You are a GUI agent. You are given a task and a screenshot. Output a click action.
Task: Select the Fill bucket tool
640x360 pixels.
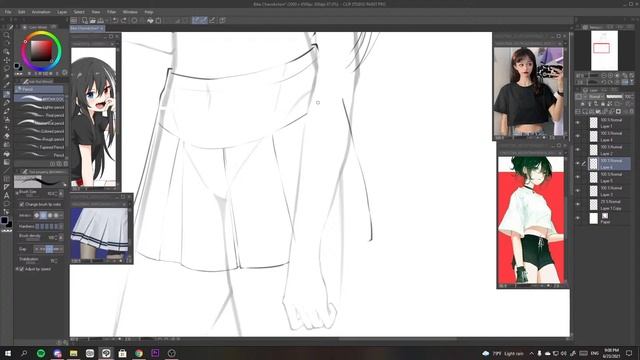tap(7, 154)
